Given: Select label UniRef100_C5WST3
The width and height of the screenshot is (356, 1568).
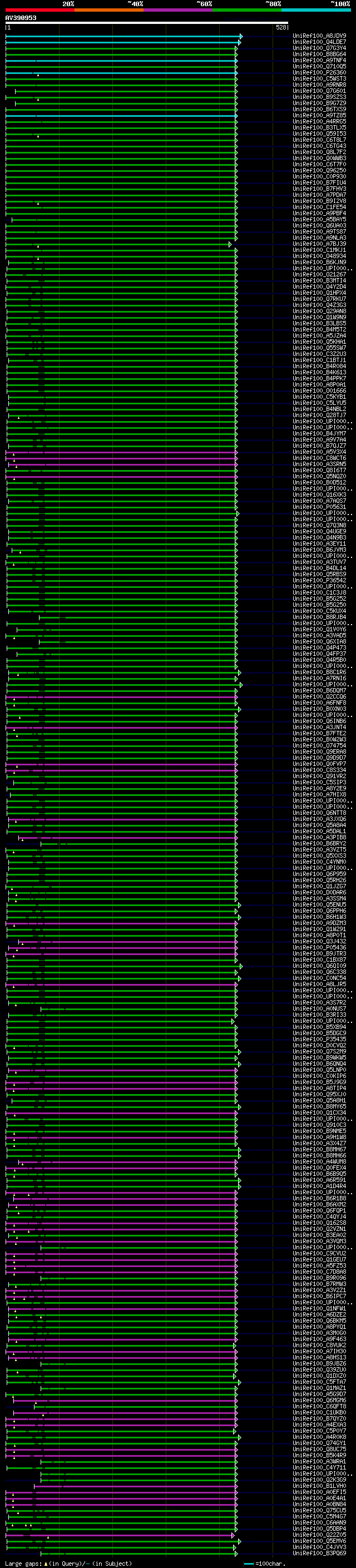Looking at the screenshot, I should coord(319,78).
